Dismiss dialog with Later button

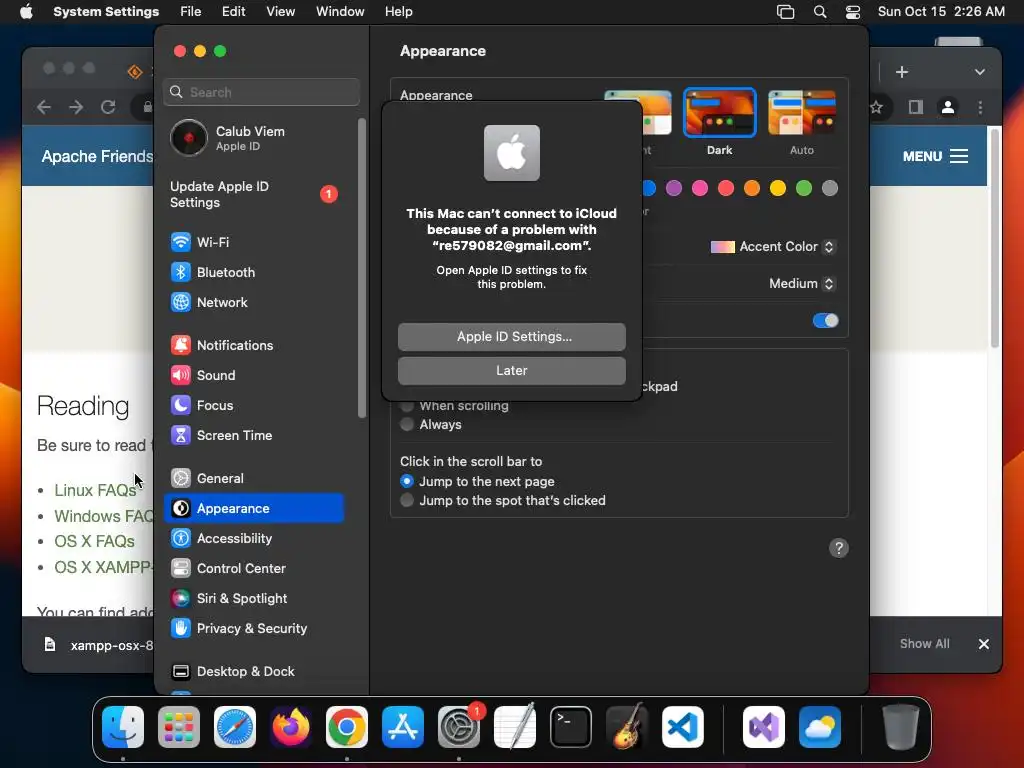[511, 370]
